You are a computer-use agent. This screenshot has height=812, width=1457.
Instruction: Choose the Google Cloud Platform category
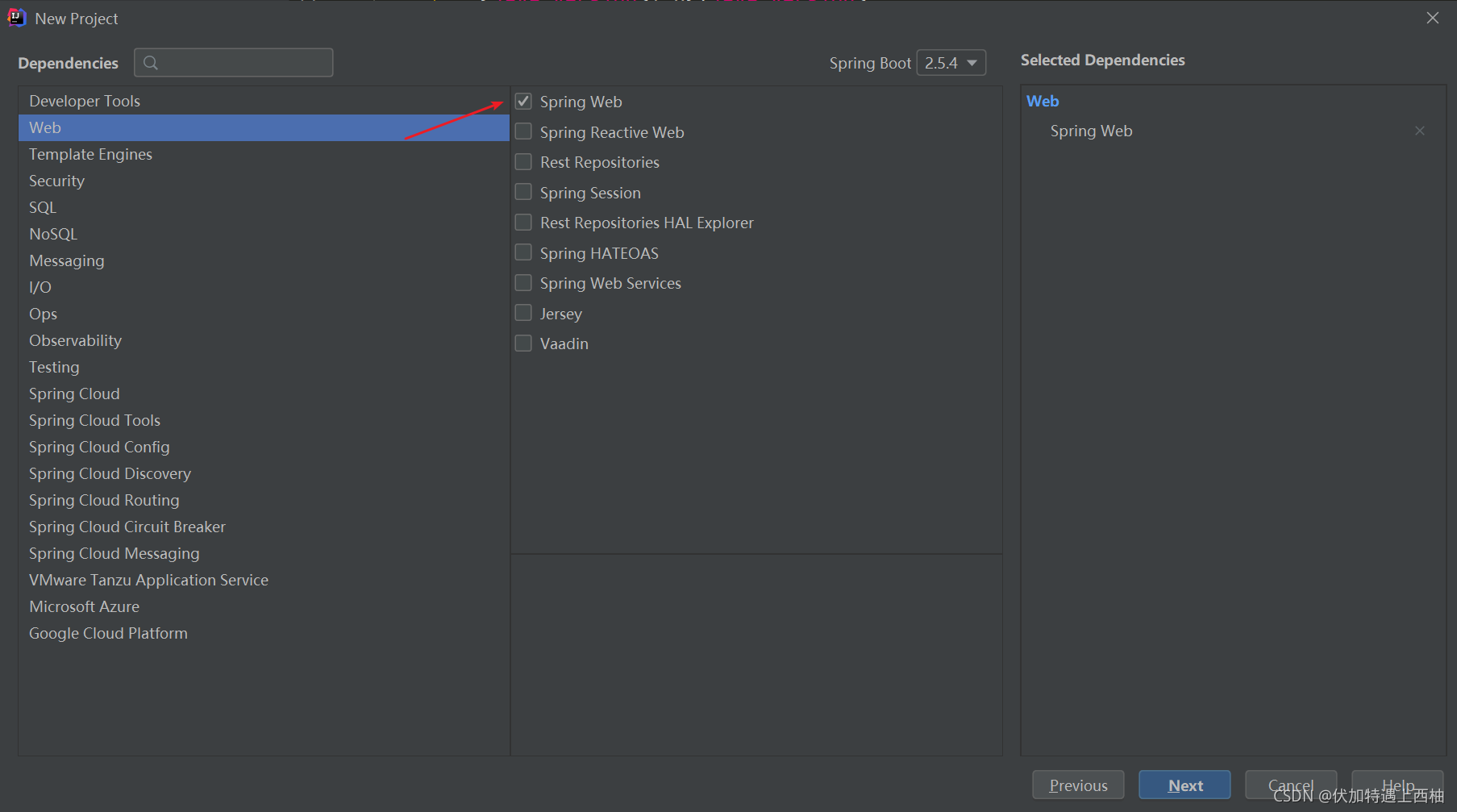264,633
